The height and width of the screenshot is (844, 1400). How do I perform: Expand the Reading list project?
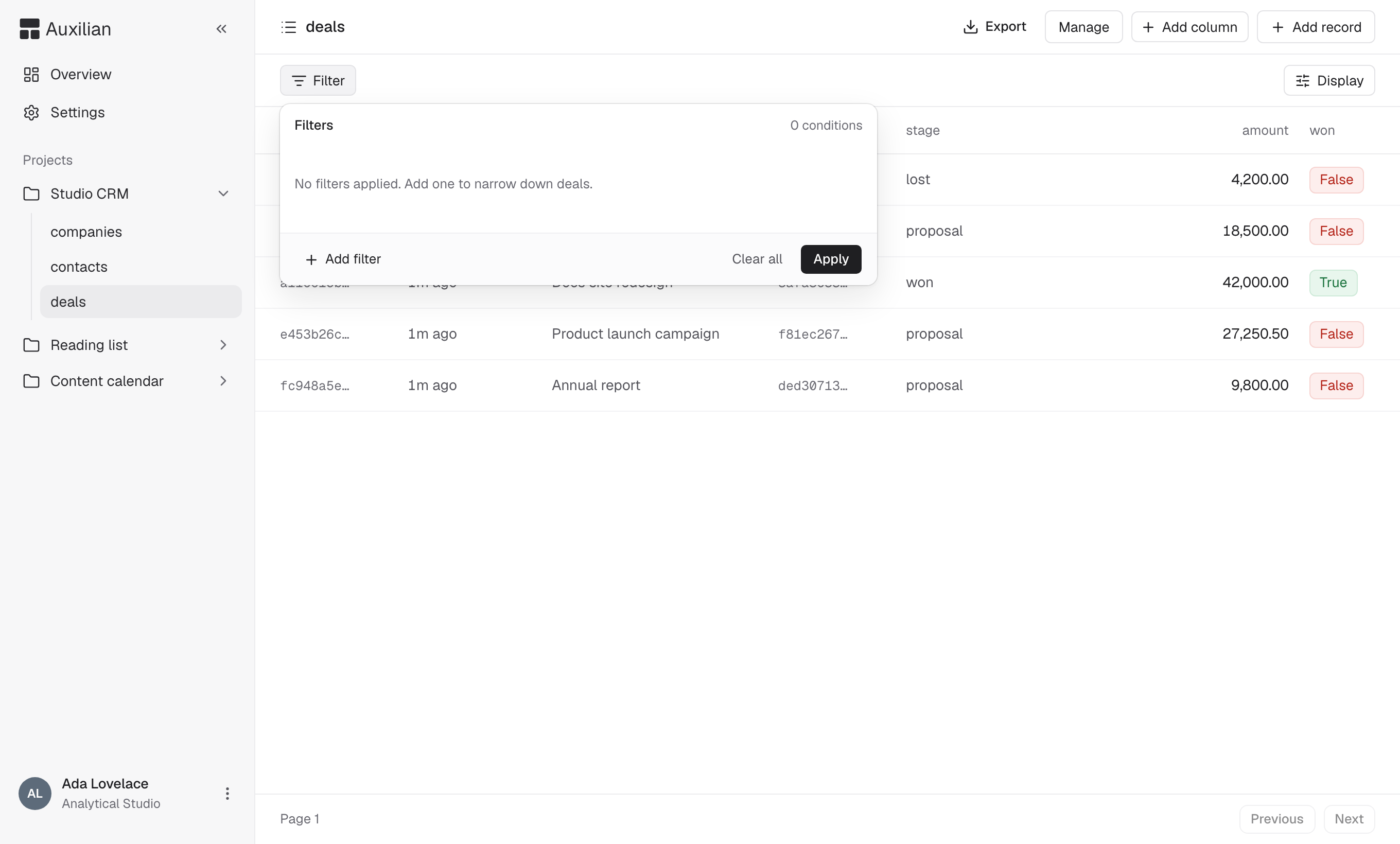point(223,345)
